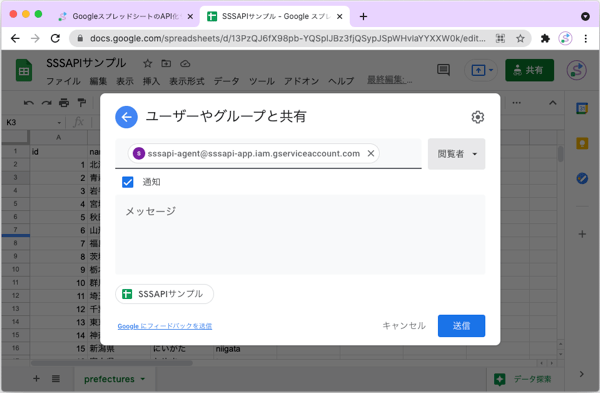Open Google Calendar in side panel
The width and height of the screenshot is (600, 393).
(x=582, y=108)
